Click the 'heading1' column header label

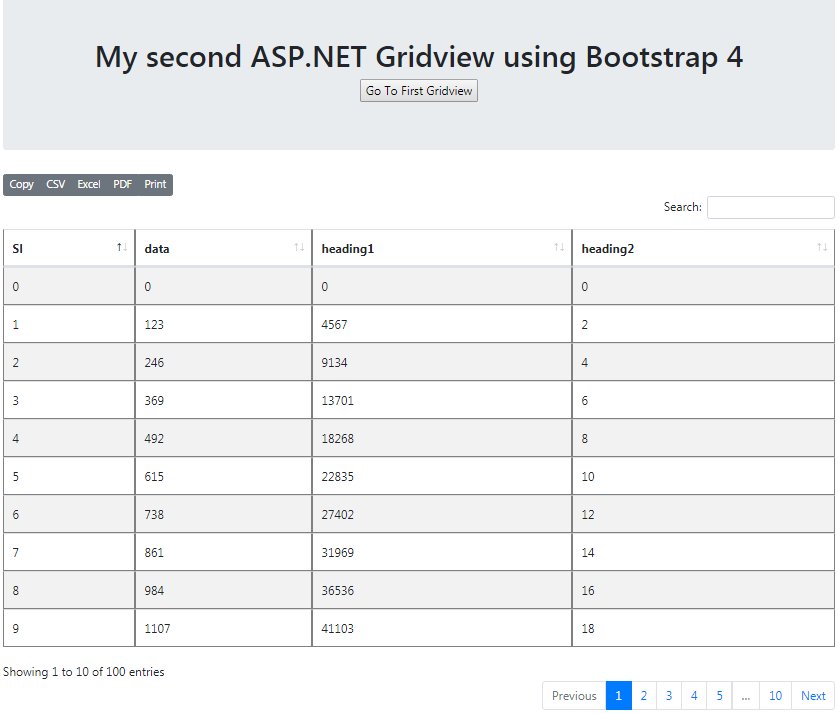tap(348, 249)
